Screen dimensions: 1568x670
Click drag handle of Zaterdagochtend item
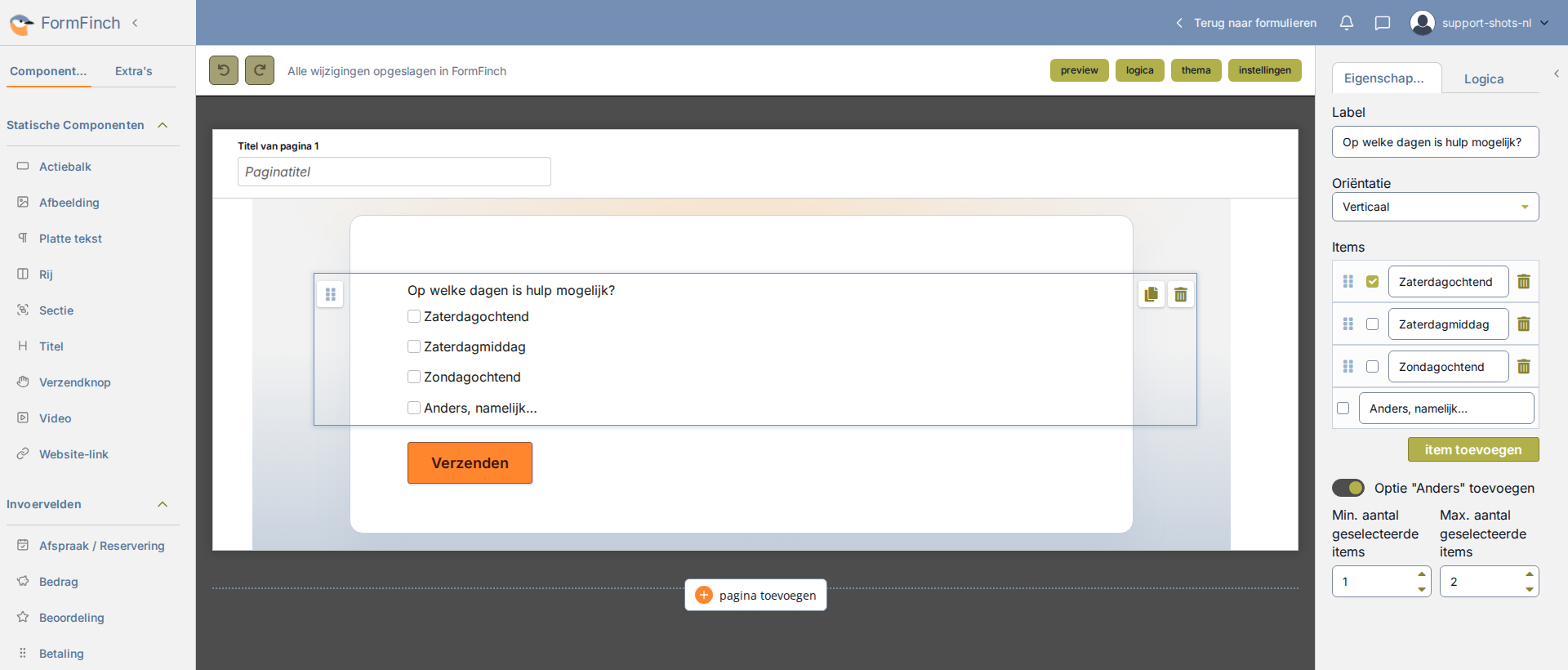coord(1348,282)
